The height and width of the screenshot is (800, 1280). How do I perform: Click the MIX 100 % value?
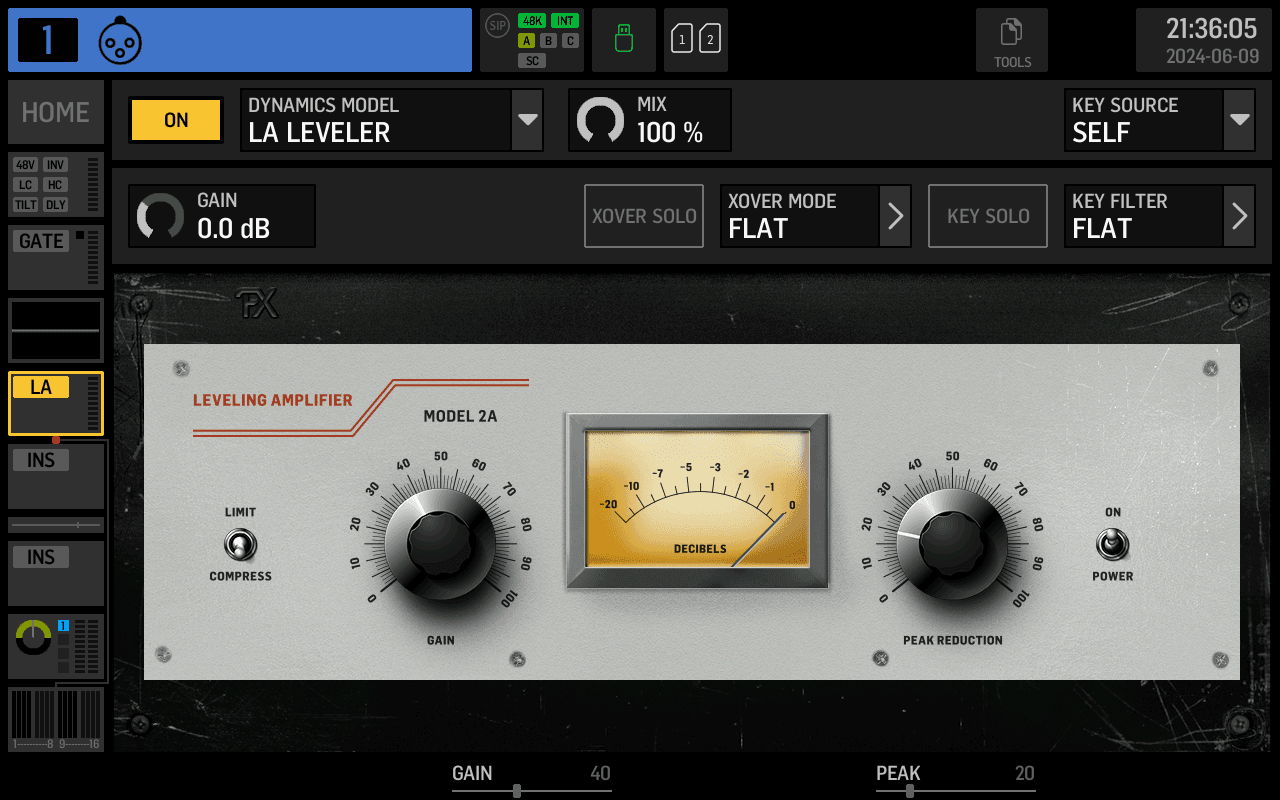coord(670,133)
